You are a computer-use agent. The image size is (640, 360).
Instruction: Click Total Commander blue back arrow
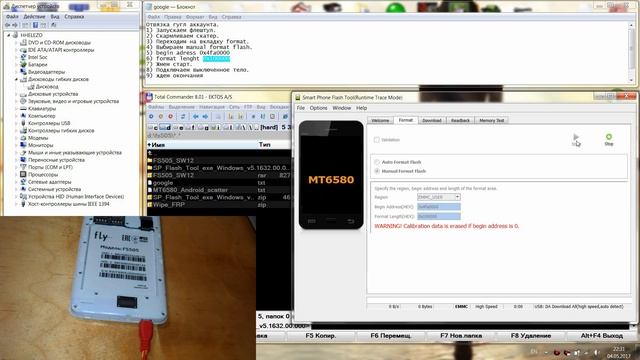click(x=196, y=117)
